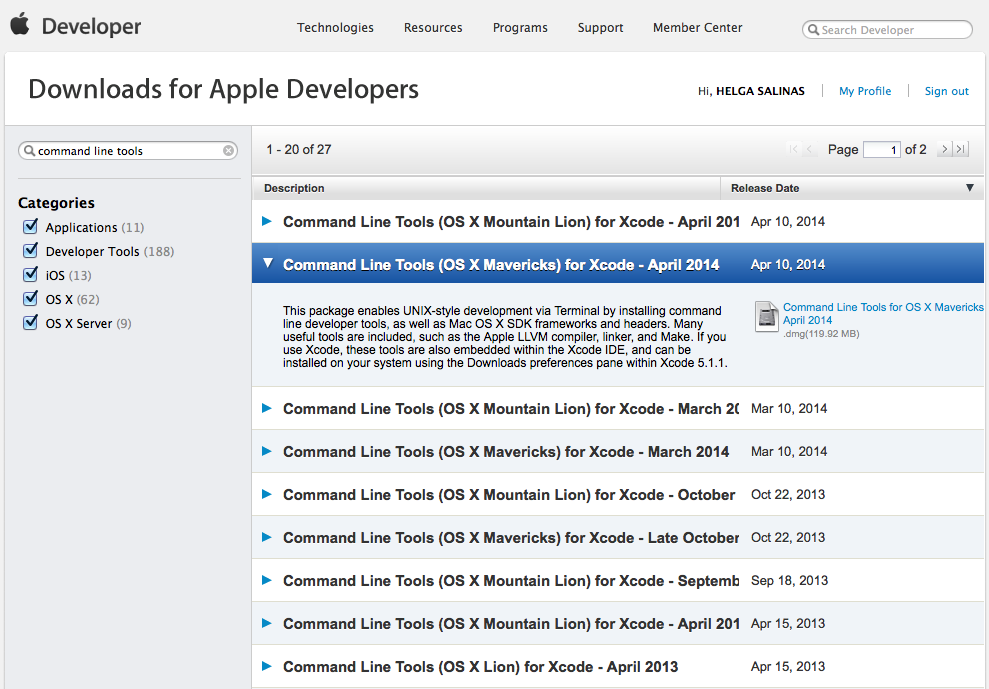
Task: Click the Oct 22, 2013 date for Mountain Lion October
Action: (788, 495)
